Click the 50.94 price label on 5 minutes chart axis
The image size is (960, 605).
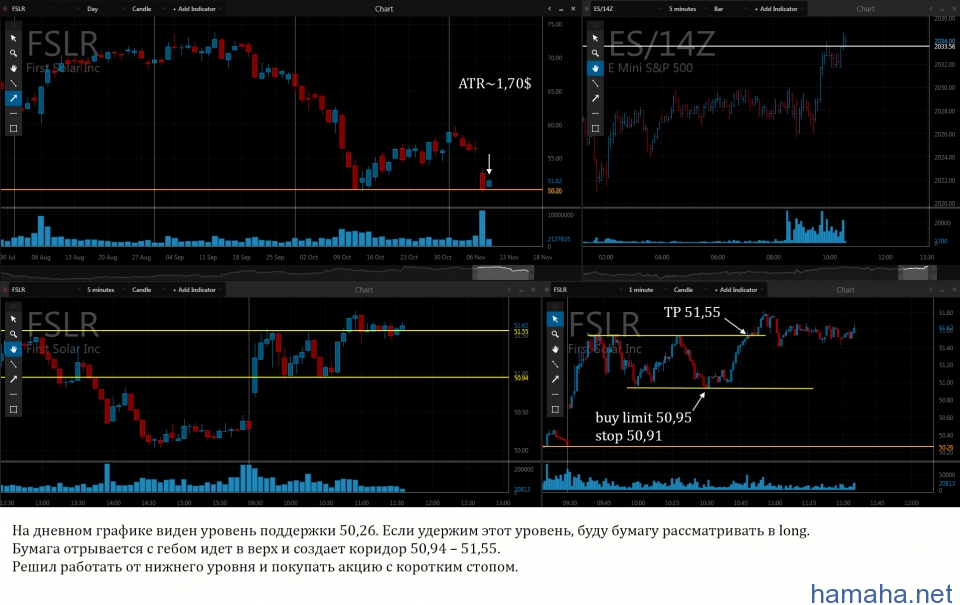tap(521, 378)
